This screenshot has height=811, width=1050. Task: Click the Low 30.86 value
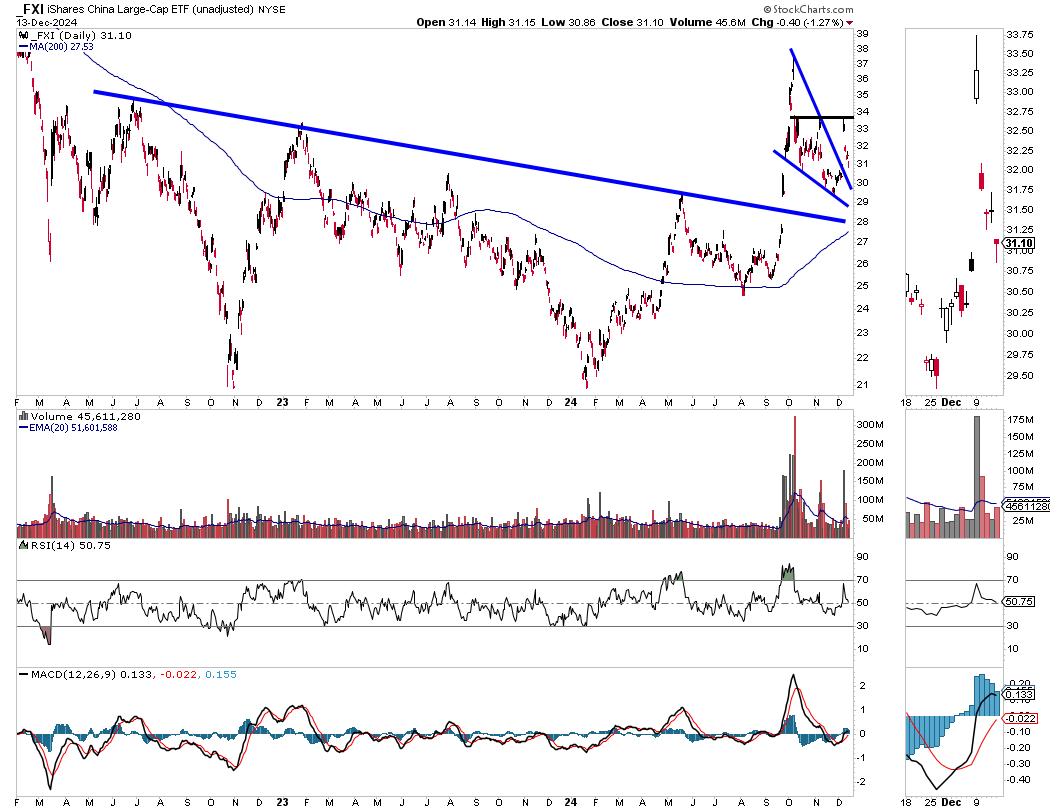click(568, 22)
